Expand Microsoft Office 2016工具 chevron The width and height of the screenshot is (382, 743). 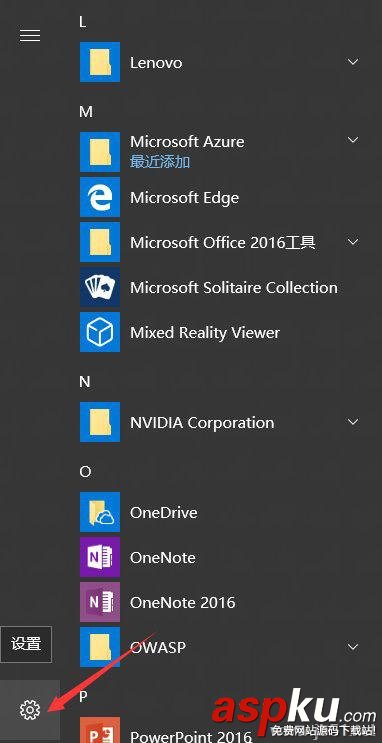pos(353,242)
